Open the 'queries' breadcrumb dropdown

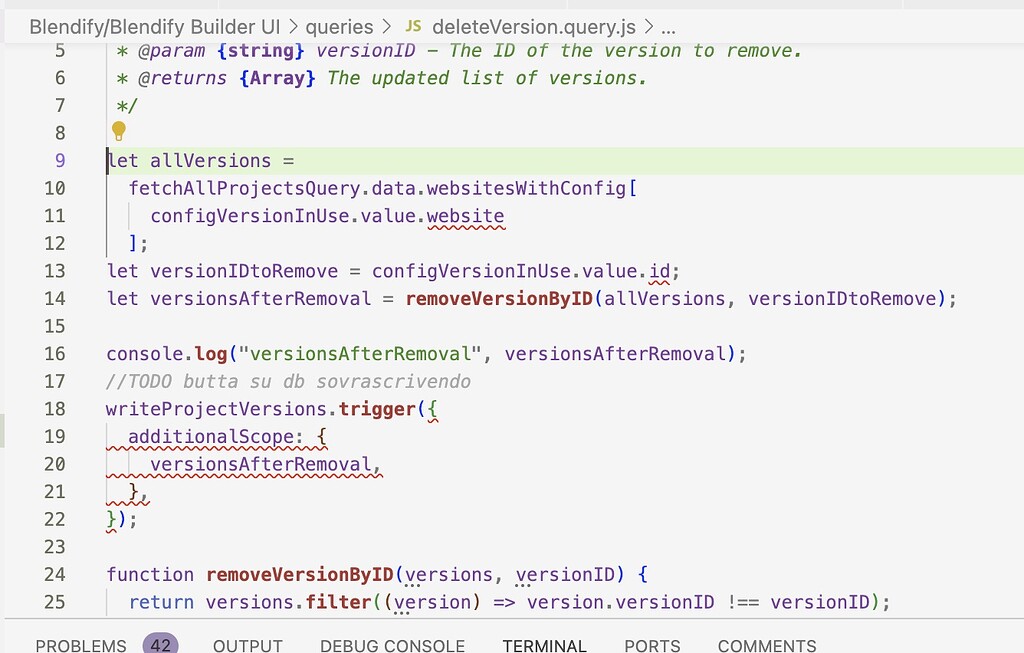340,27
